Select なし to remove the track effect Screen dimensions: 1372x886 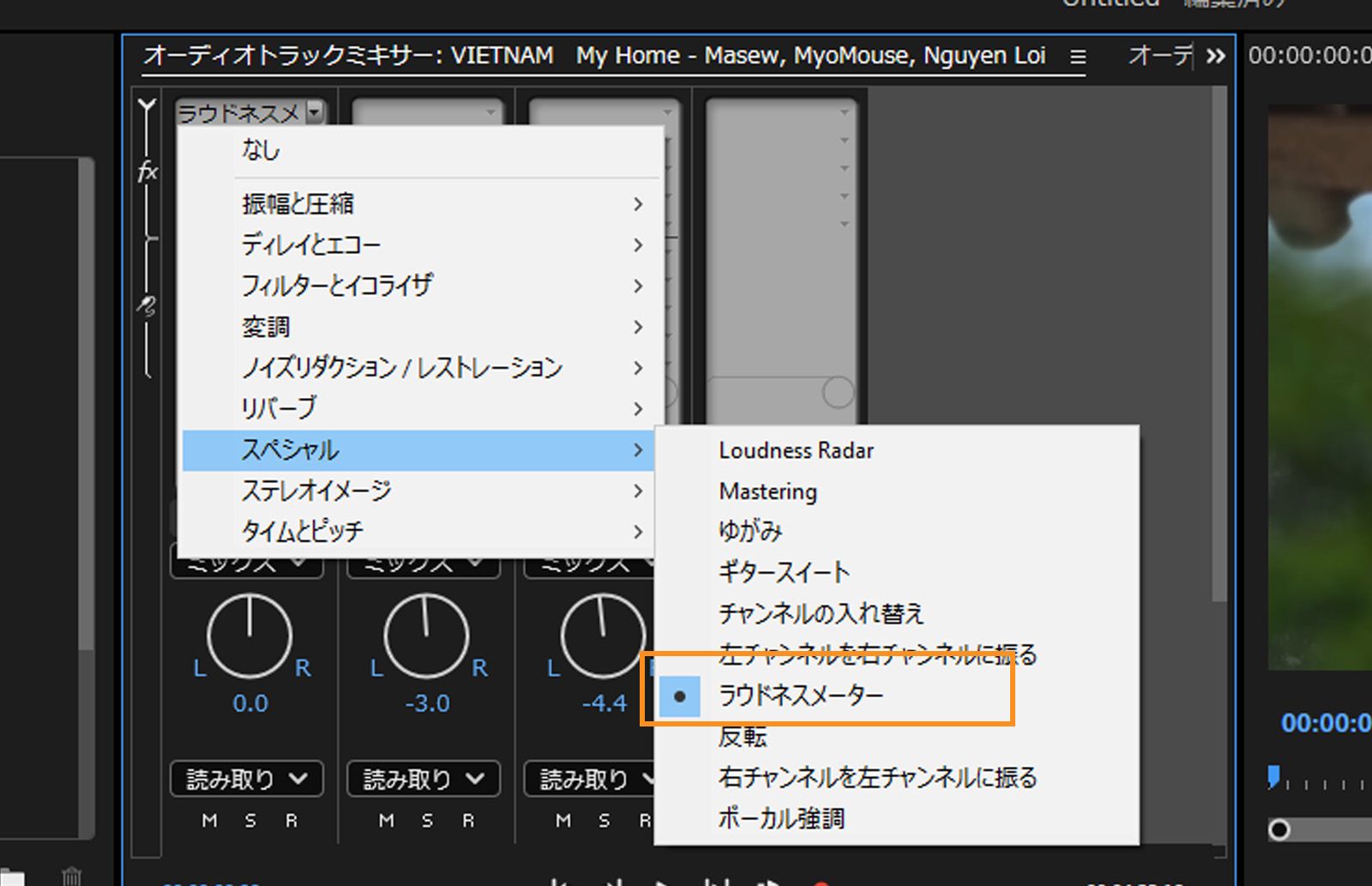(x=262, y=149)
